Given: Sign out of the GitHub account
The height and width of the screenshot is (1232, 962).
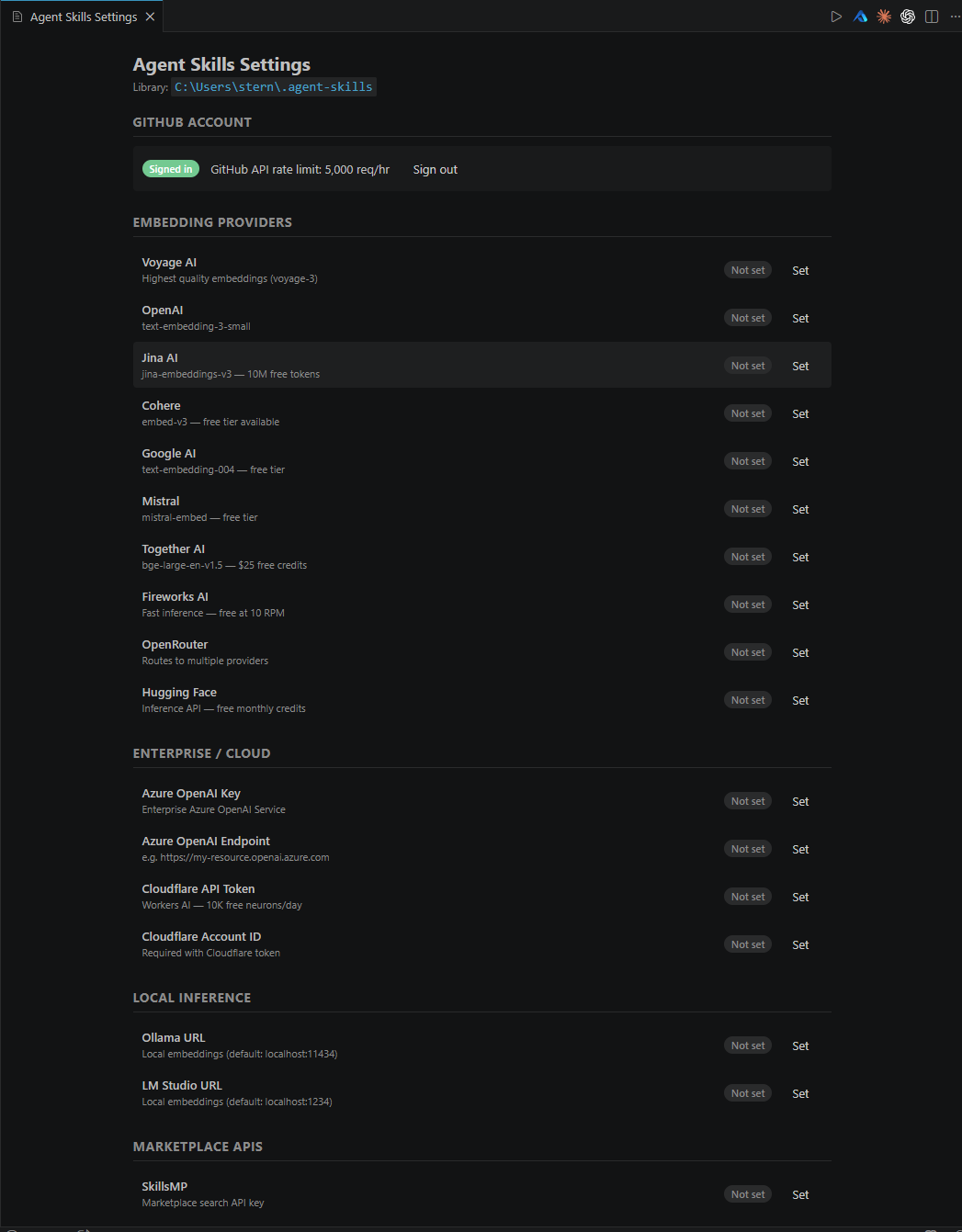Looking at the screenshot, I should pos(435,169).
